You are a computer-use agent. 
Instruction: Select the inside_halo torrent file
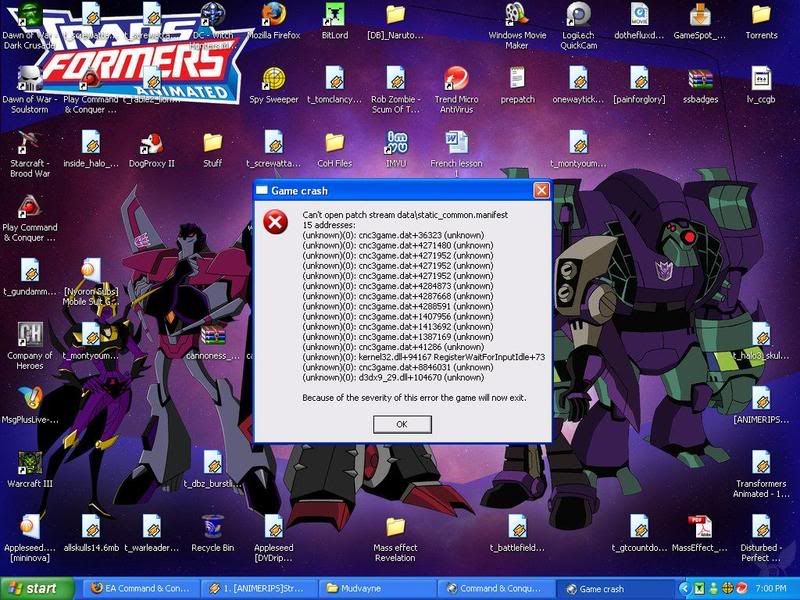pos(91,143)
